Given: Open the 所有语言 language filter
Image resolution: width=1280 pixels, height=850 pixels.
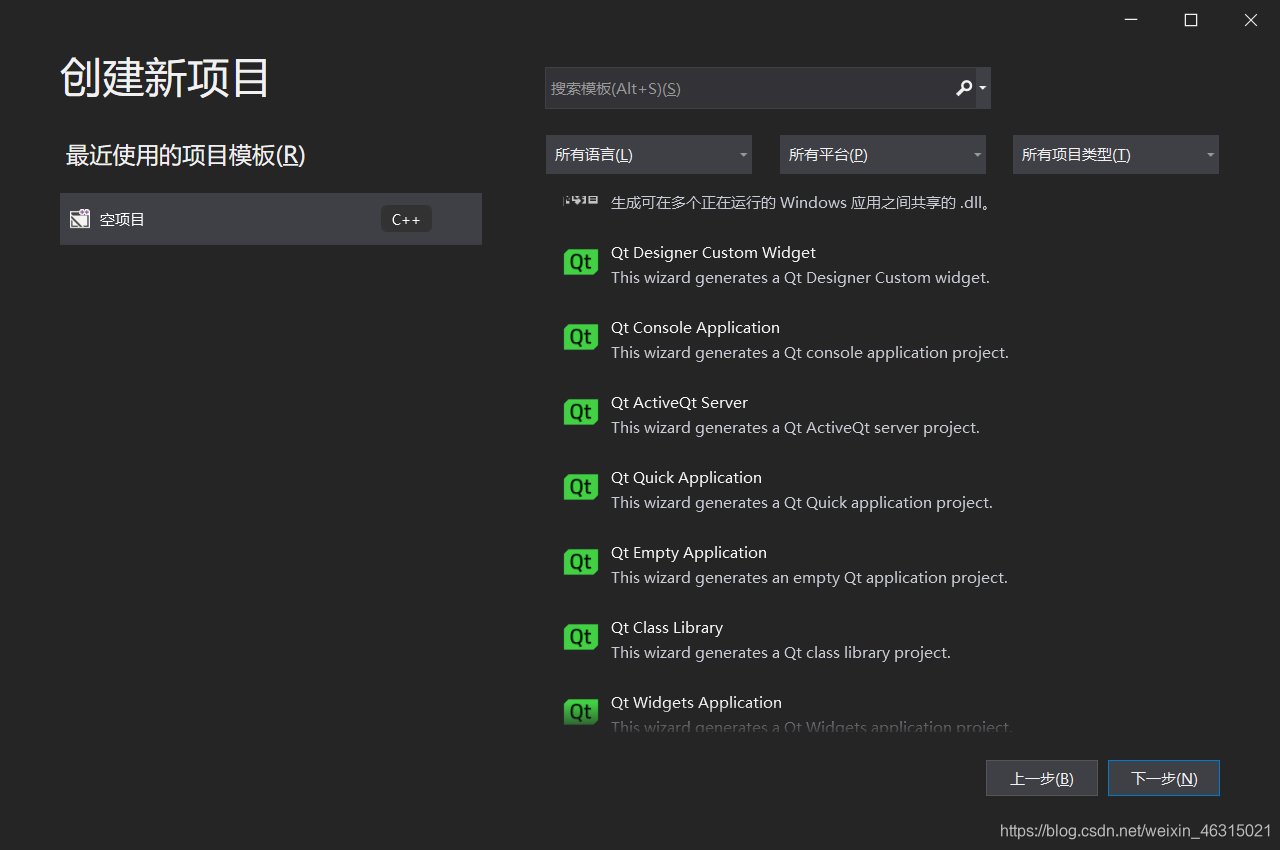Looking at the screenshot, I should coord(649,155).
